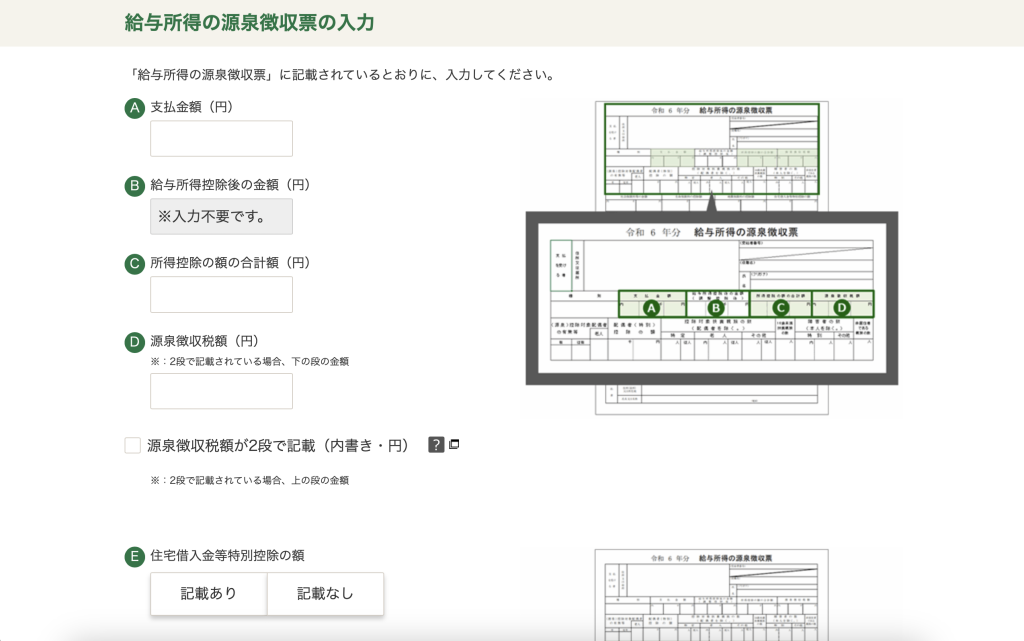Click the 源泉徴収票 sample image beside section E
Viewport: 1024px width, 641px height.
click(x=711, y=595)
